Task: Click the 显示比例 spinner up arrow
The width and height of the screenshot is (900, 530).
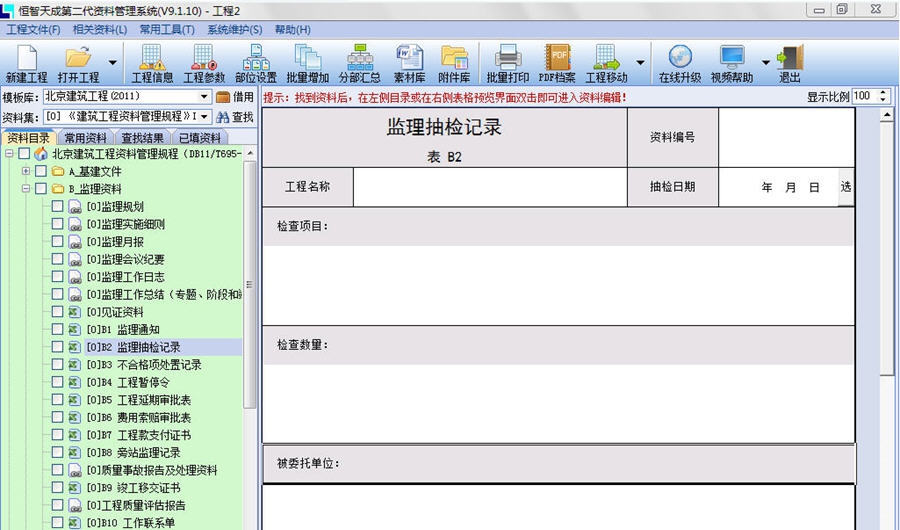Action: 885,93
